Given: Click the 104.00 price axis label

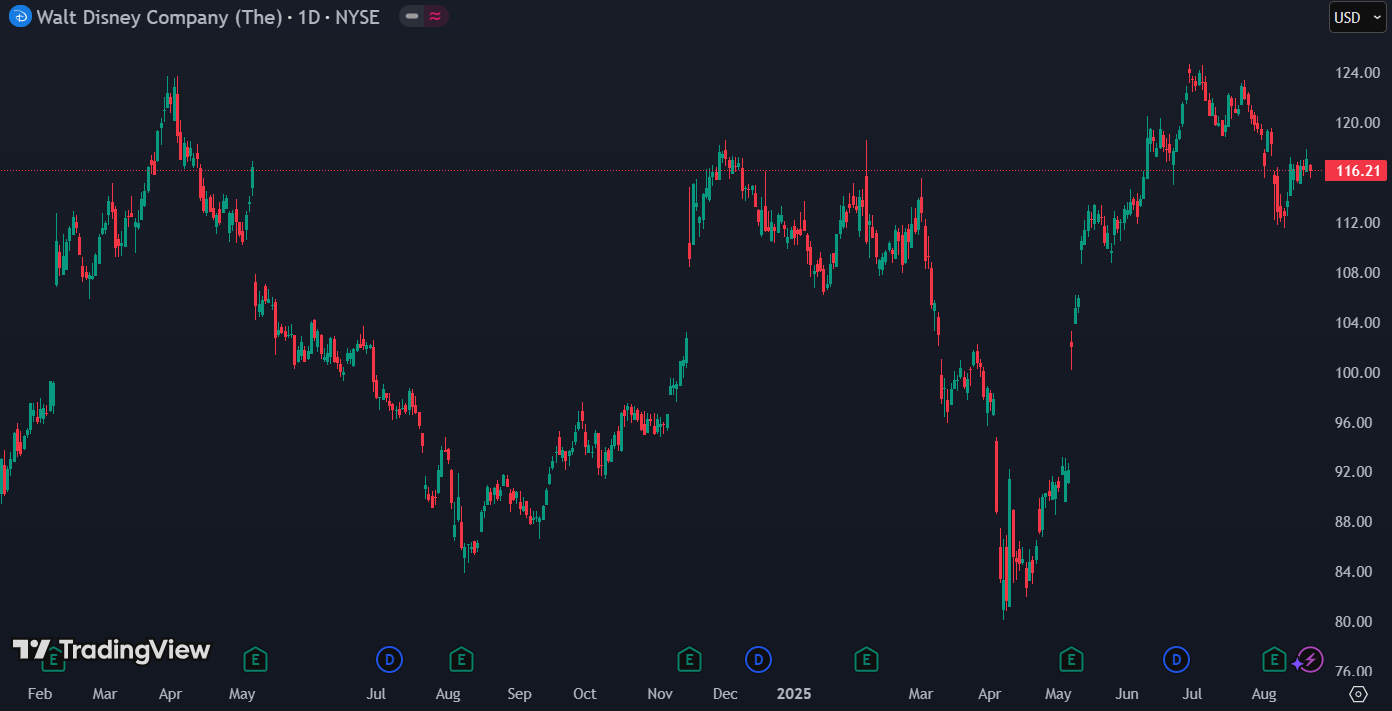Looking at the screenshot, I should point(1358,323).
